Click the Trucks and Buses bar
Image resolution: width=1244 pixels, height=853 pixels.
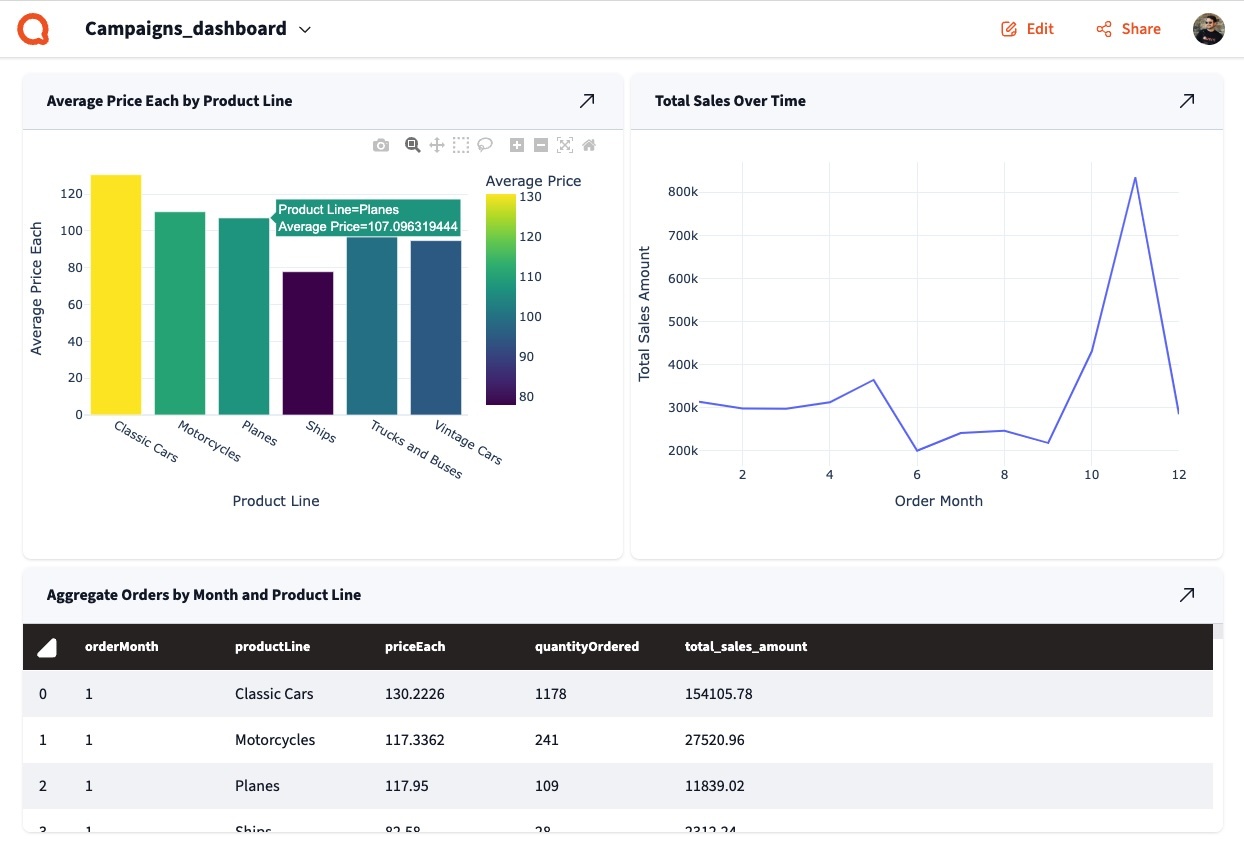372,326
